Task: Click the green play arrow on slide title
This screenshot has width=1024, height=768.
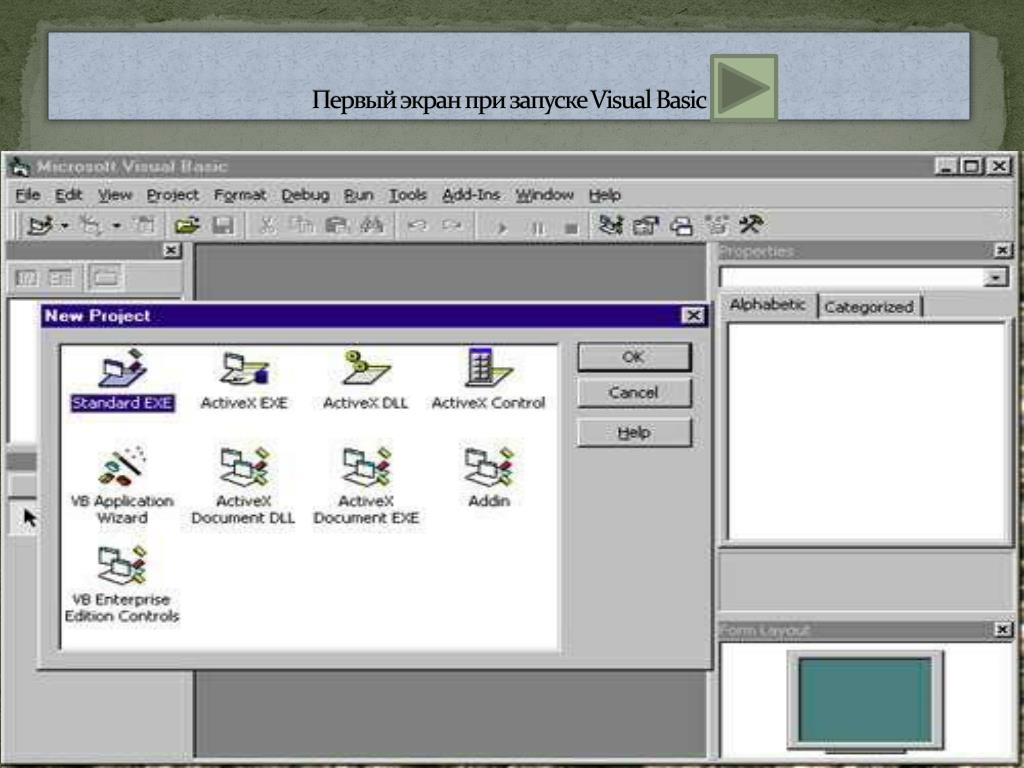Action: point(744,87)
